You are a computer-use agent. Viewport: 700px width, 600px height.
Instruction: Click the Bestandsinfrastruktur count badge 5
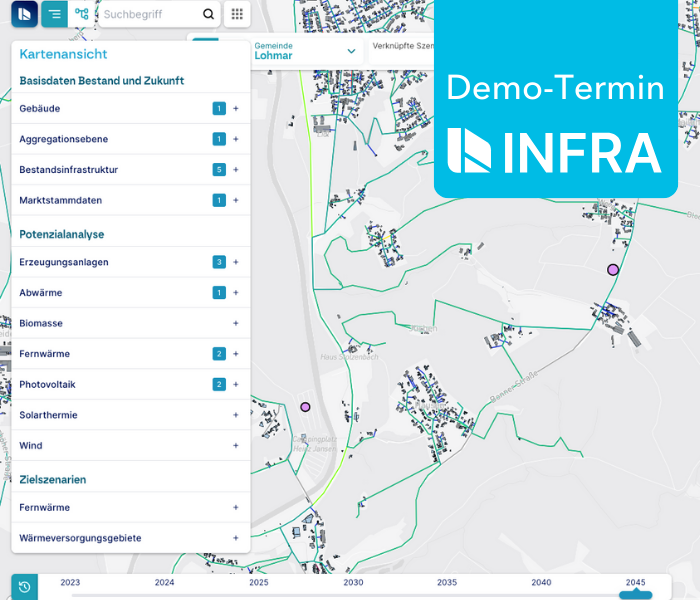219,170
